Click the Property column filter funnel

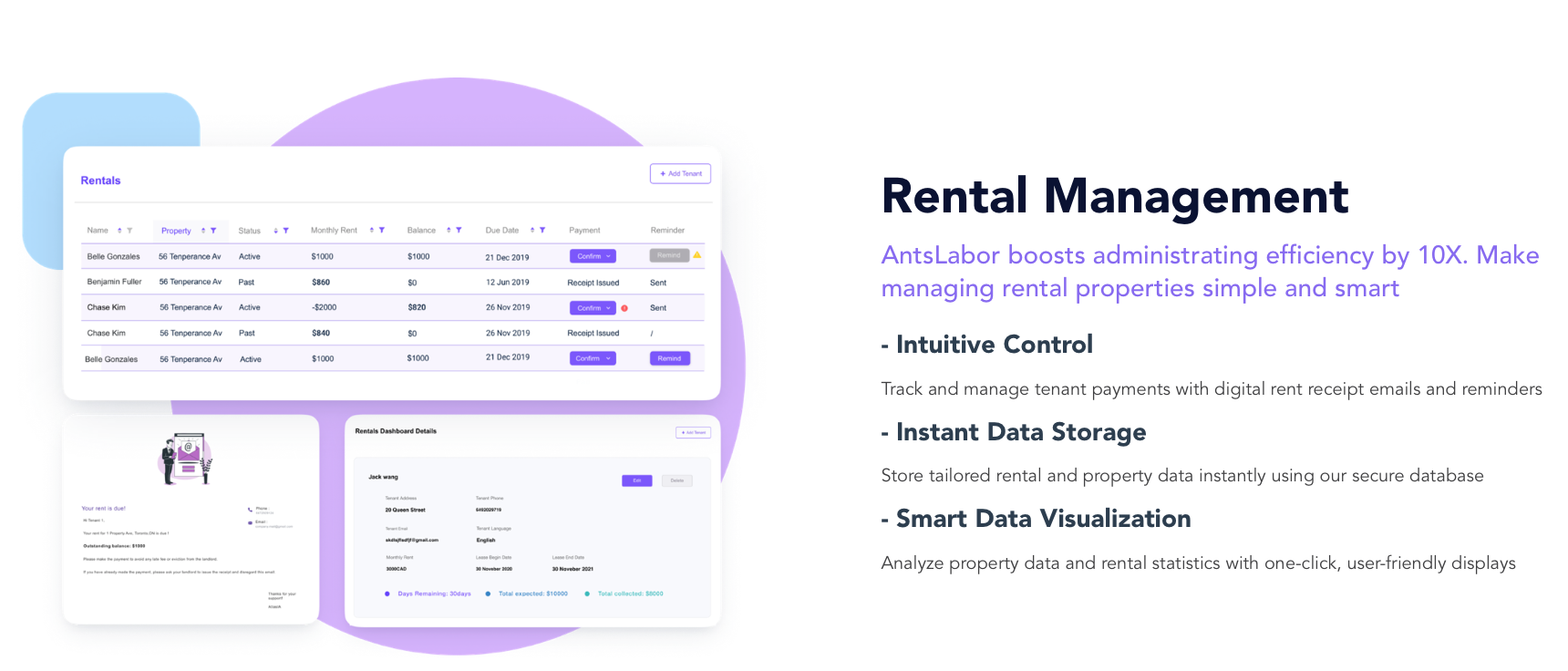(213, 231)
